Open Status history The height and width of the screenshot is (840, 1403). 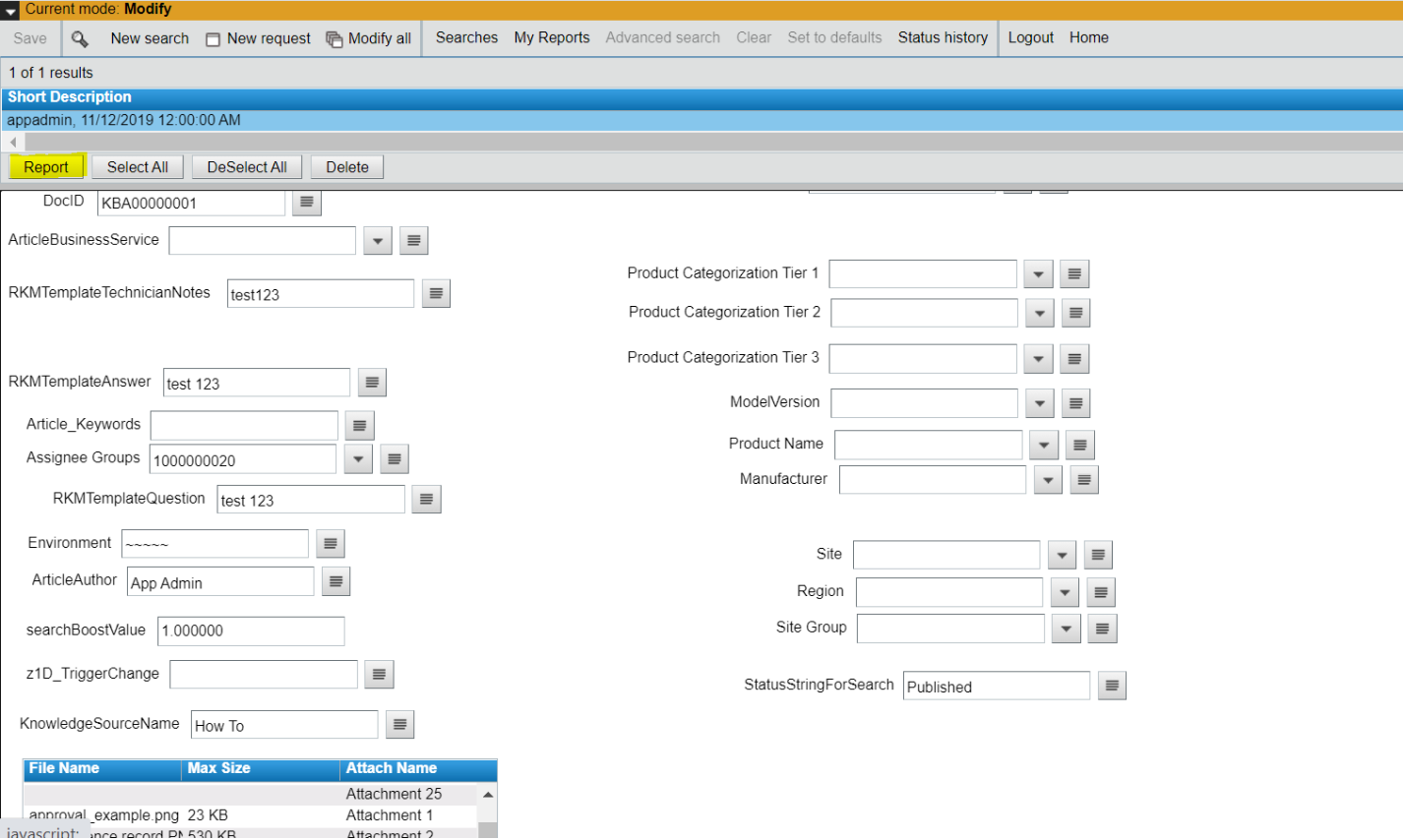(x=943, y=37)
